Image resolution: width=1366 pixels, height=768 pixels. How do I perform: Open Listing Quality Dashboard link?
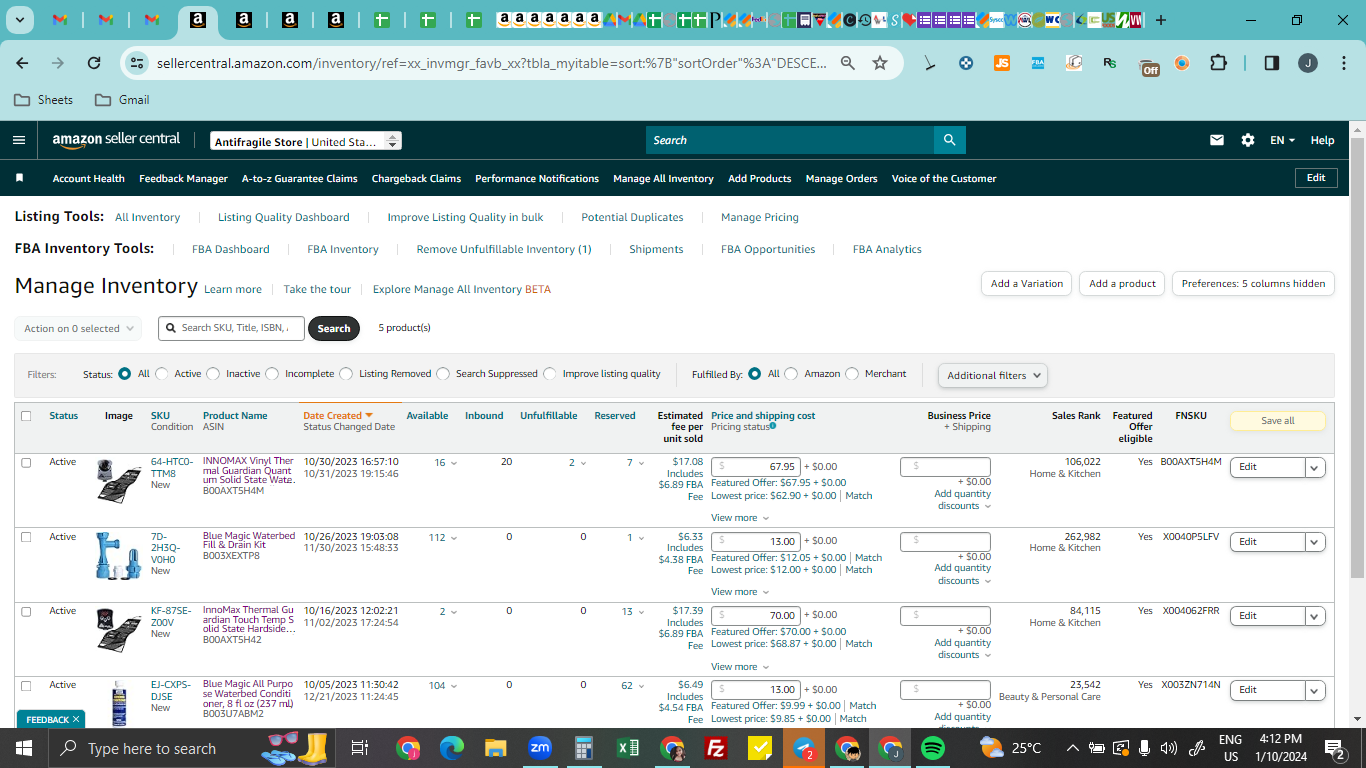284,217
